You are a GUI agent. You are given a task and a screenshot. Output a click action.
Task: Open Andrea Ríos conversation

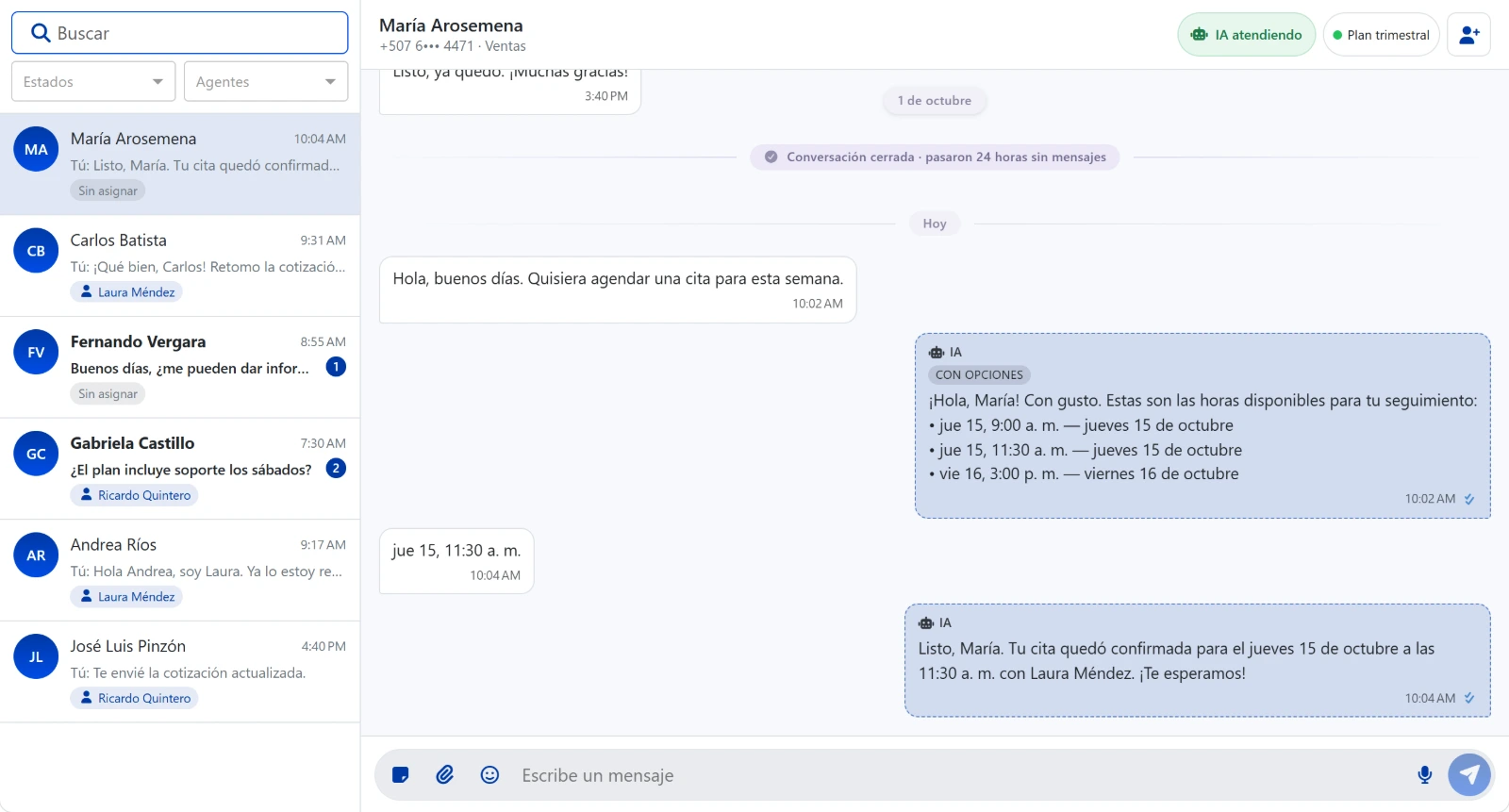point(180,571)
